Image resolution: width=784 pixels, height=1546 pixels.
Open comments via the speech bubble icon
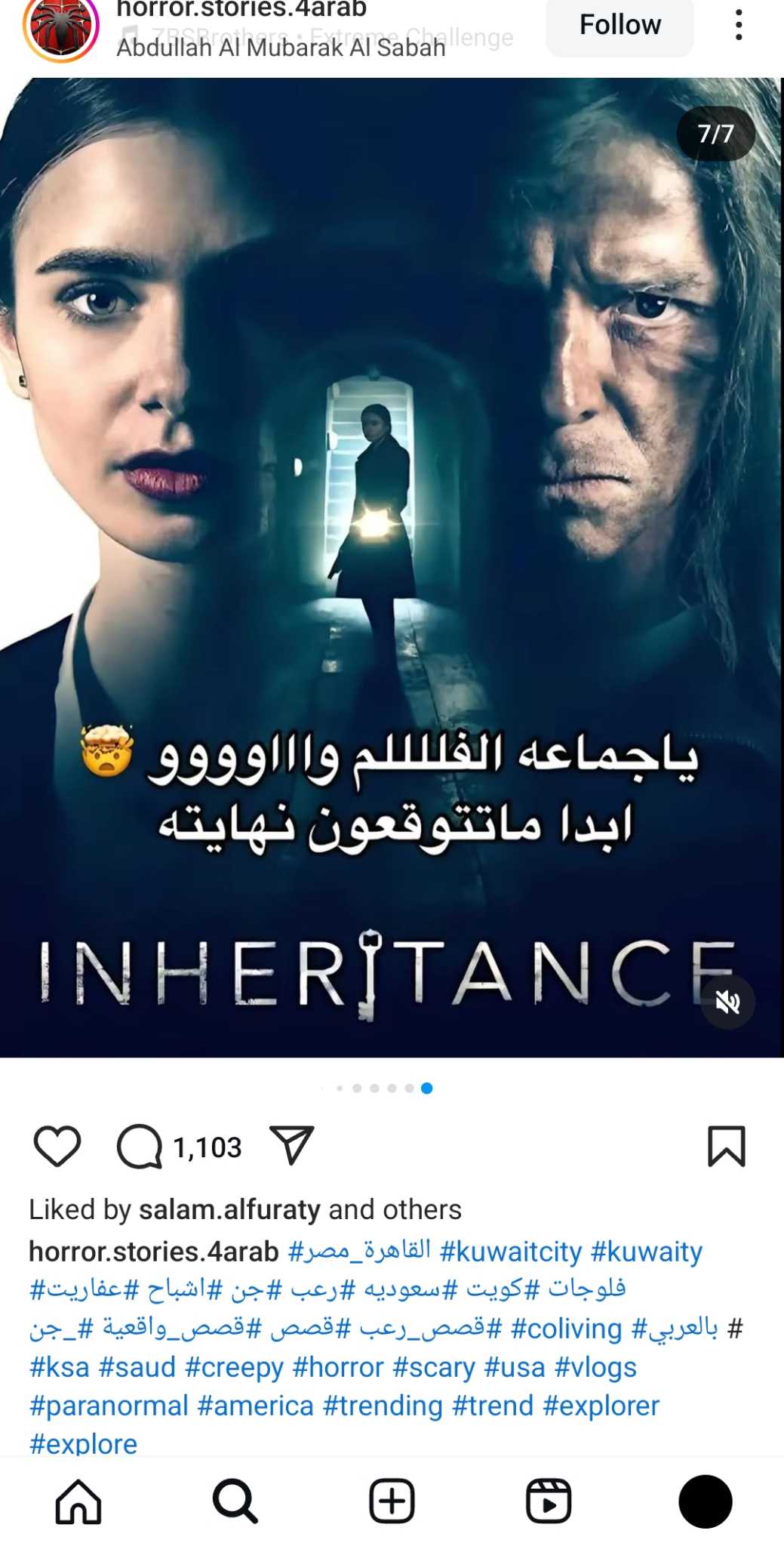click(140, 1147)
